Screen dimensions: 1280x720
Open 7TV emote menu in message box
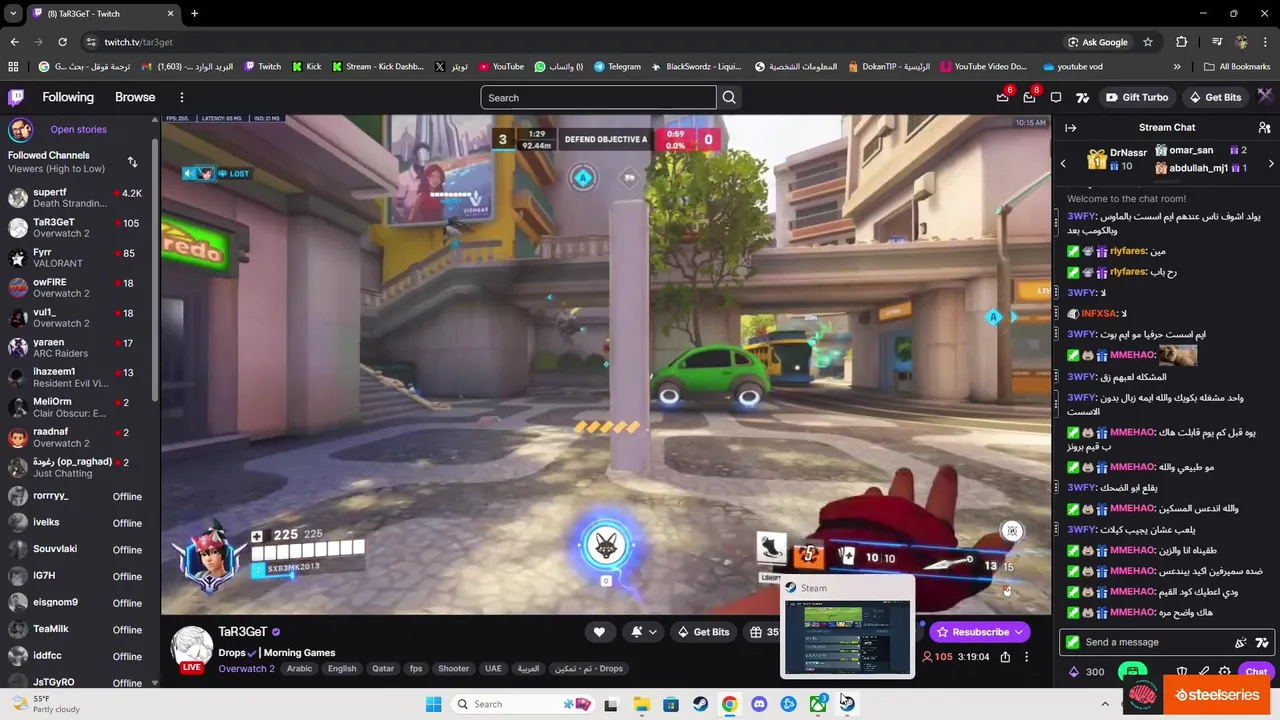tap(1262, 642)
